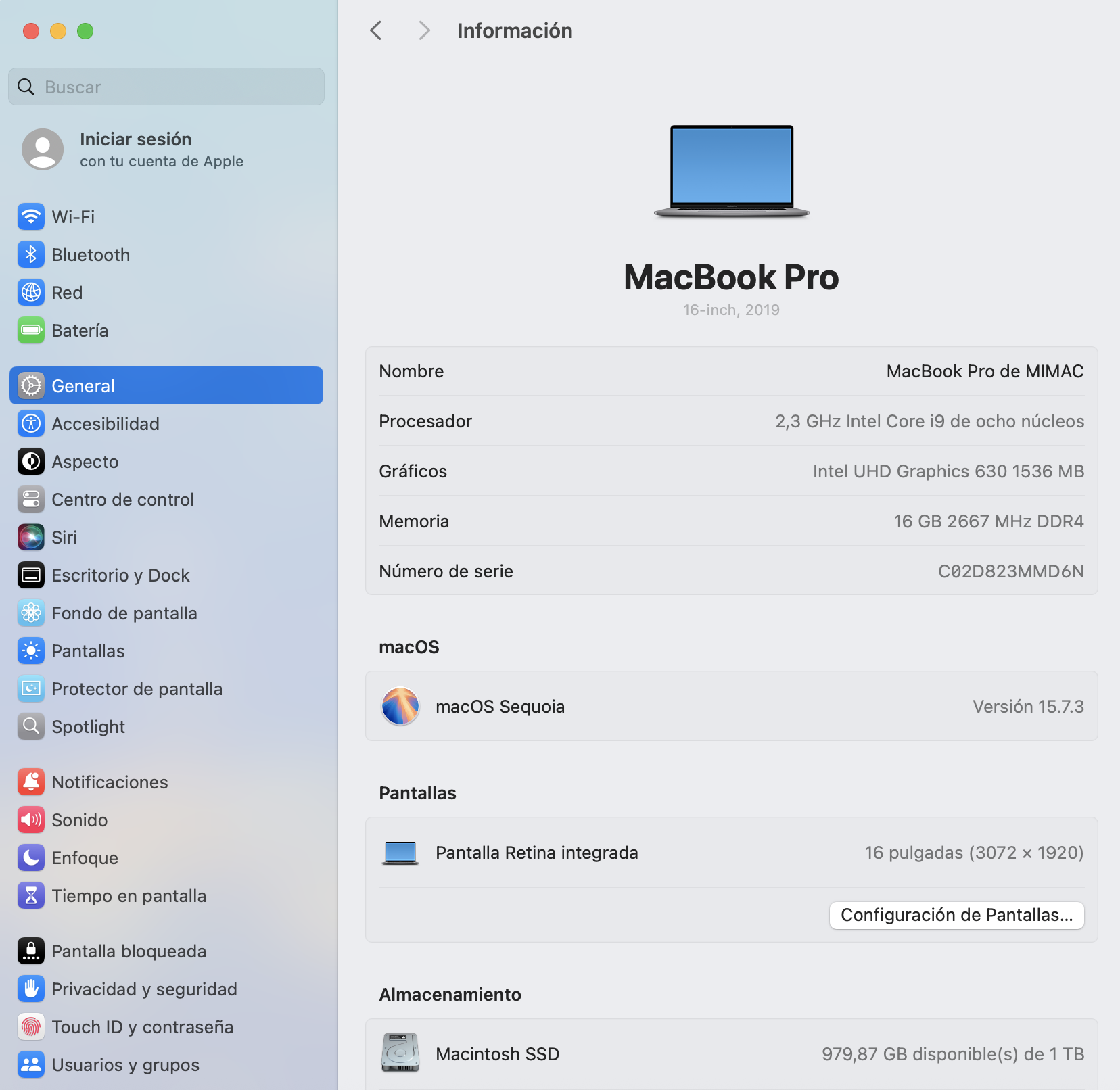Go back with the left chevron
This screenshot has width=1120, height=1090.
pos(377,30)
